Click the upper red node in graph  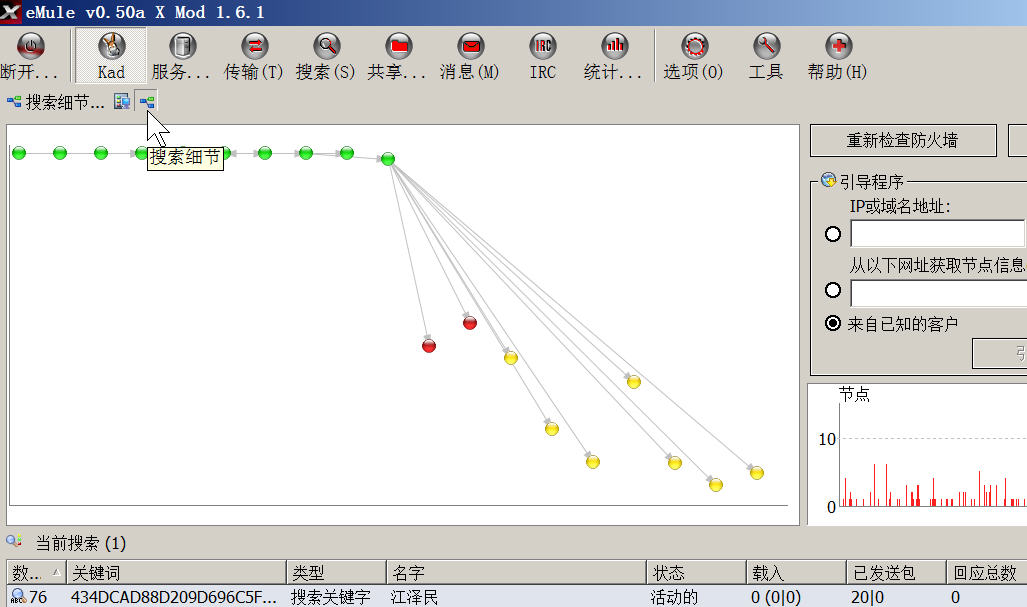pos(470,322)
